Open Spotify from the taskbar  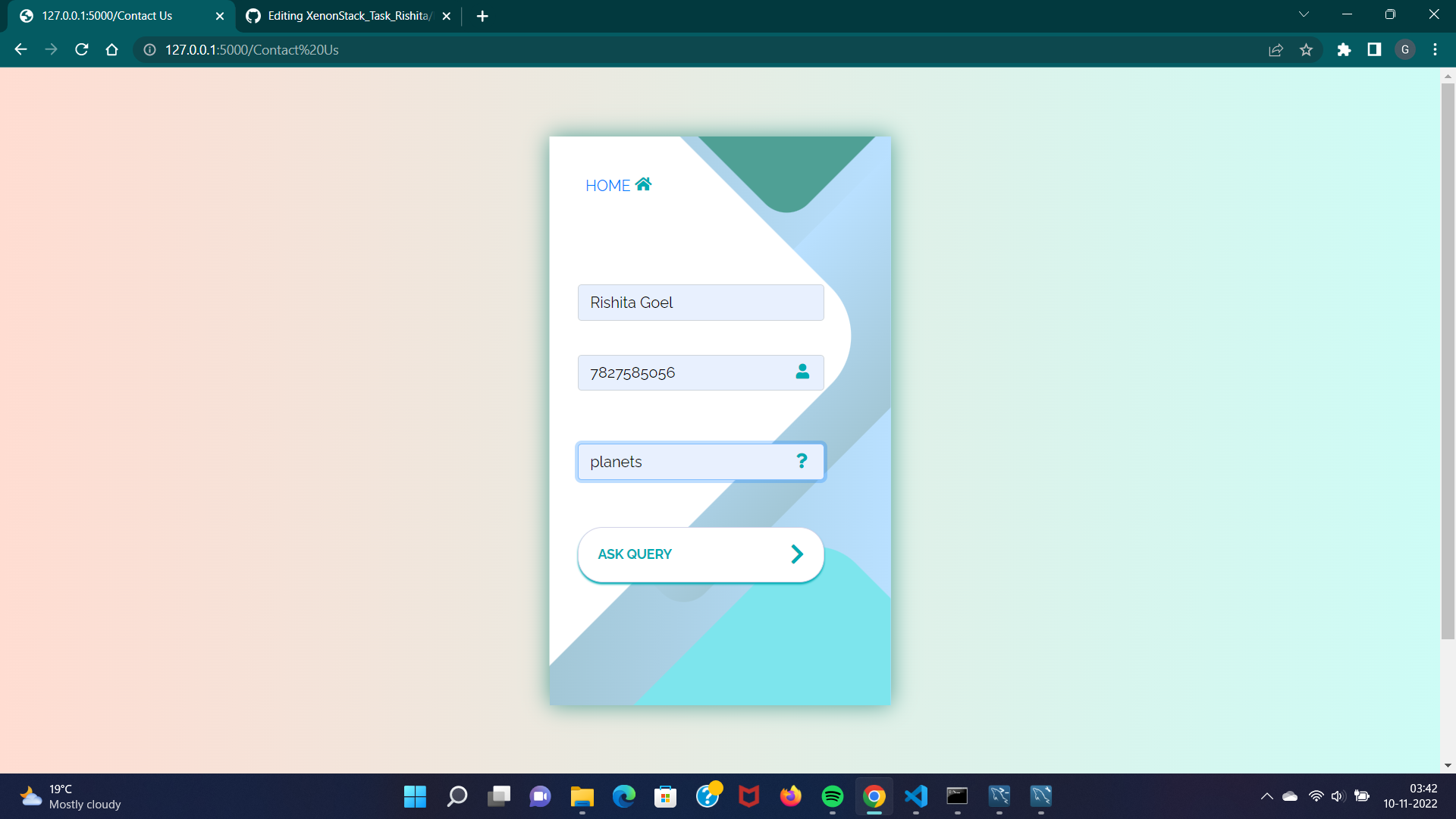click(x=832, y=796)
